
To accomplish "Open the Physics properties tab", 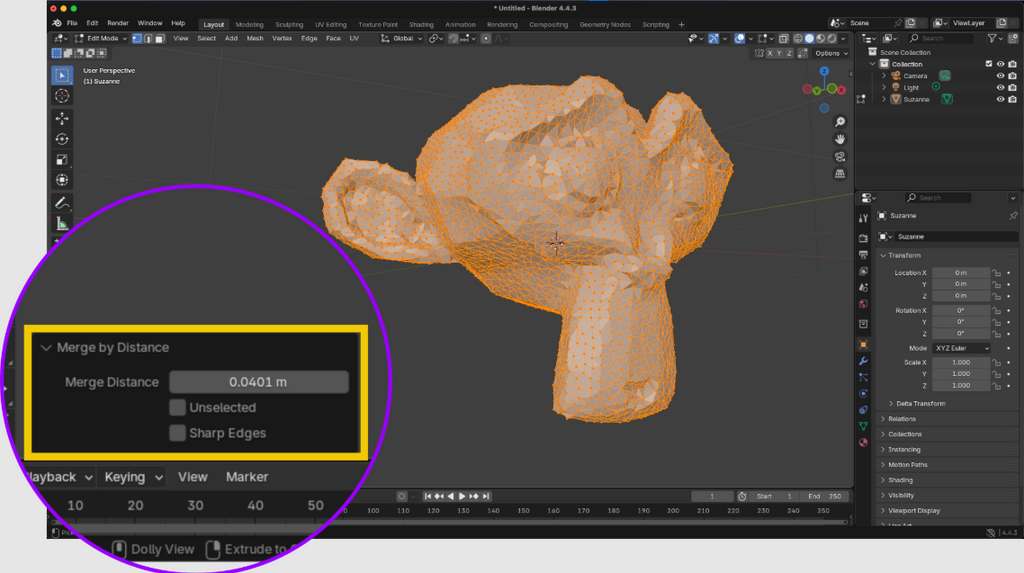I will 863,393.
